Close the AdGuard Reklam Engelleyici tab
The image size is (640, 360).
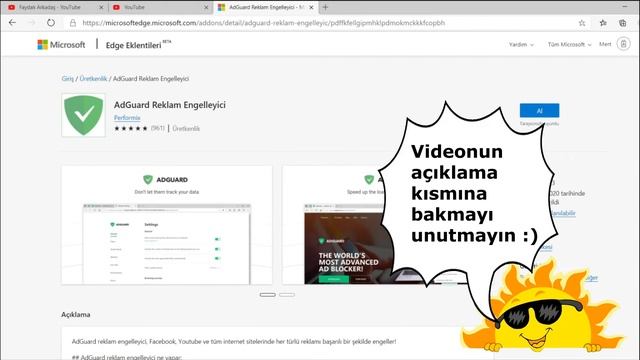pyautogui.click(x=311, y=7)
